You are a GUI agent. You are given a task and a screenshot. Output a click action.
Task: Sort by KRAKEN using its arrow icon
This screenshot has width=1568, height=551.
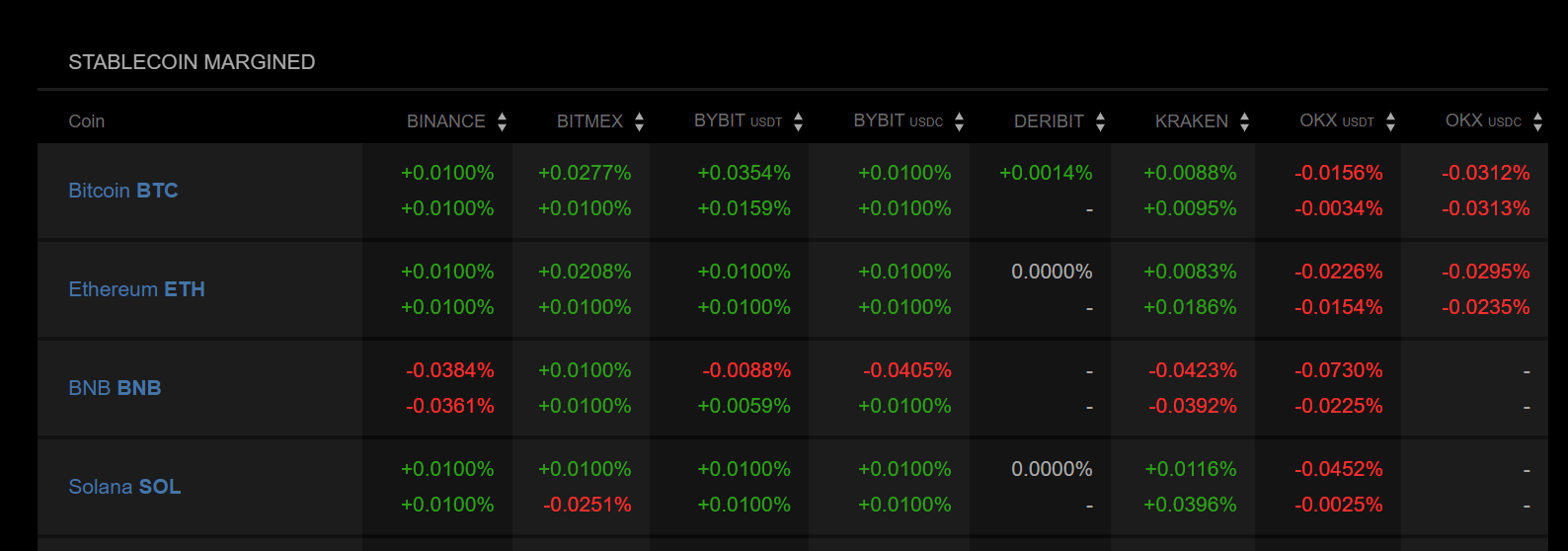coord(1245,121)
